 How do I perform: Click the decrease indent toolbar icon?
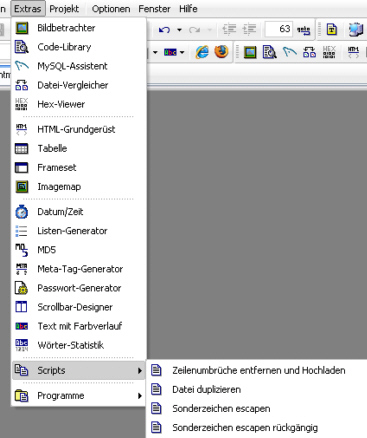(x=229, y=30)
